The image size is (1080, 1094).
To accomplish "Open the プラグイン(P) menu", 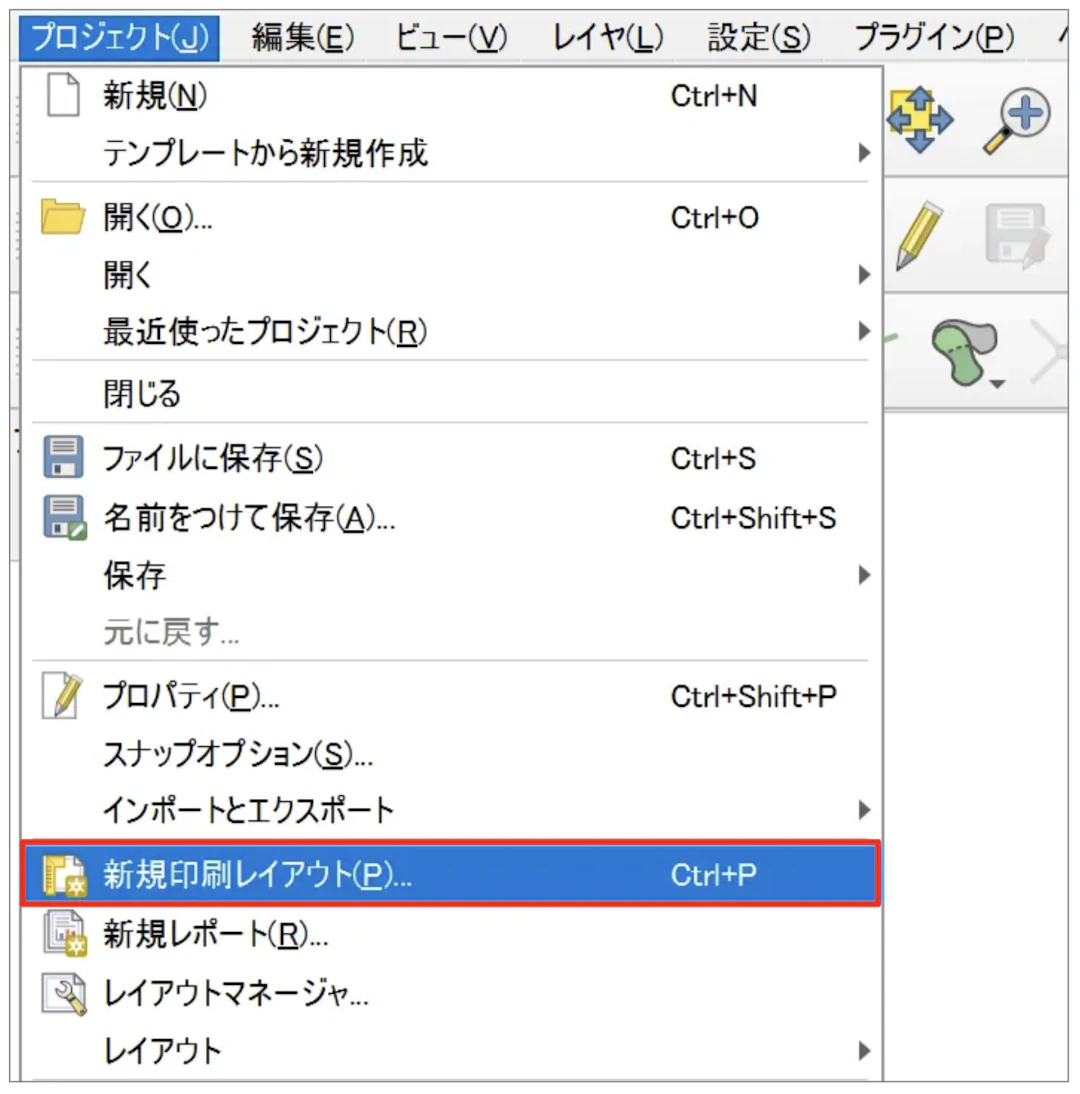I will [x=933, y=38].
